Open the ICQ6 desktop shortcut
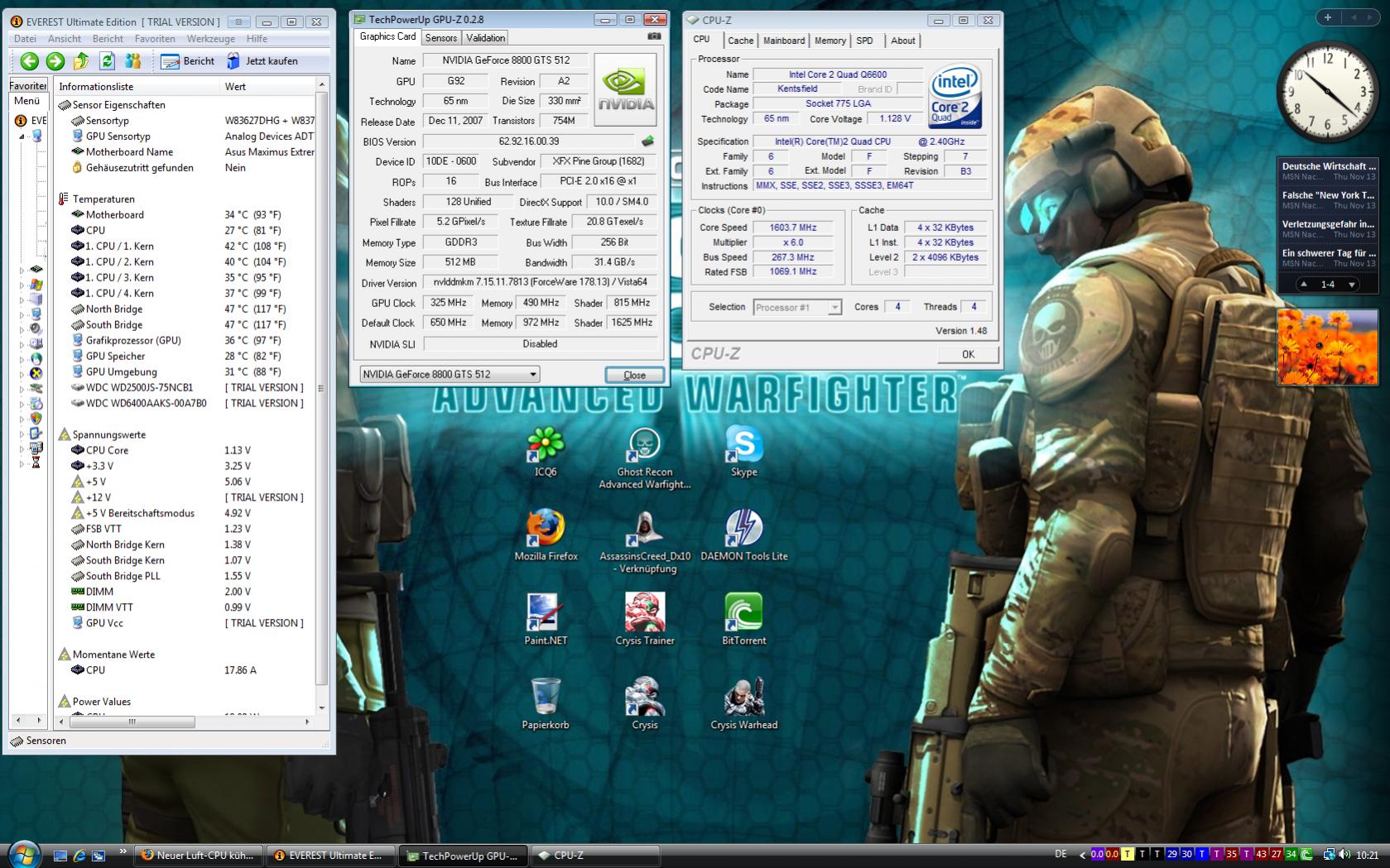 click(546, 452)
